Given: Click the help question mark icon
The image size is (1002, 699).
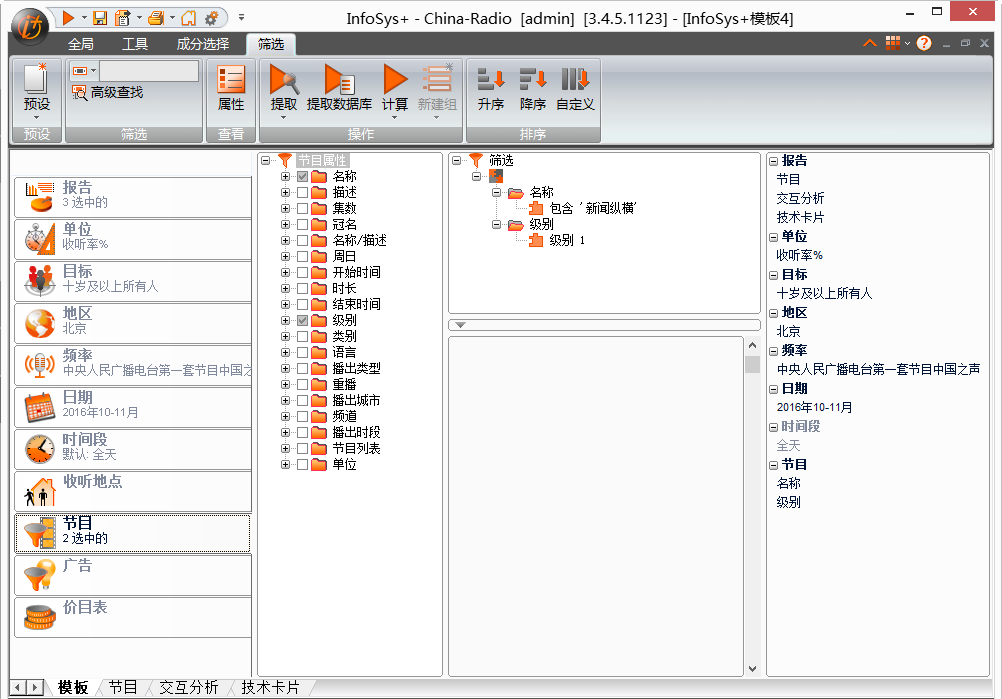Looking at the screenshot, I should click(x=924, y=43).
